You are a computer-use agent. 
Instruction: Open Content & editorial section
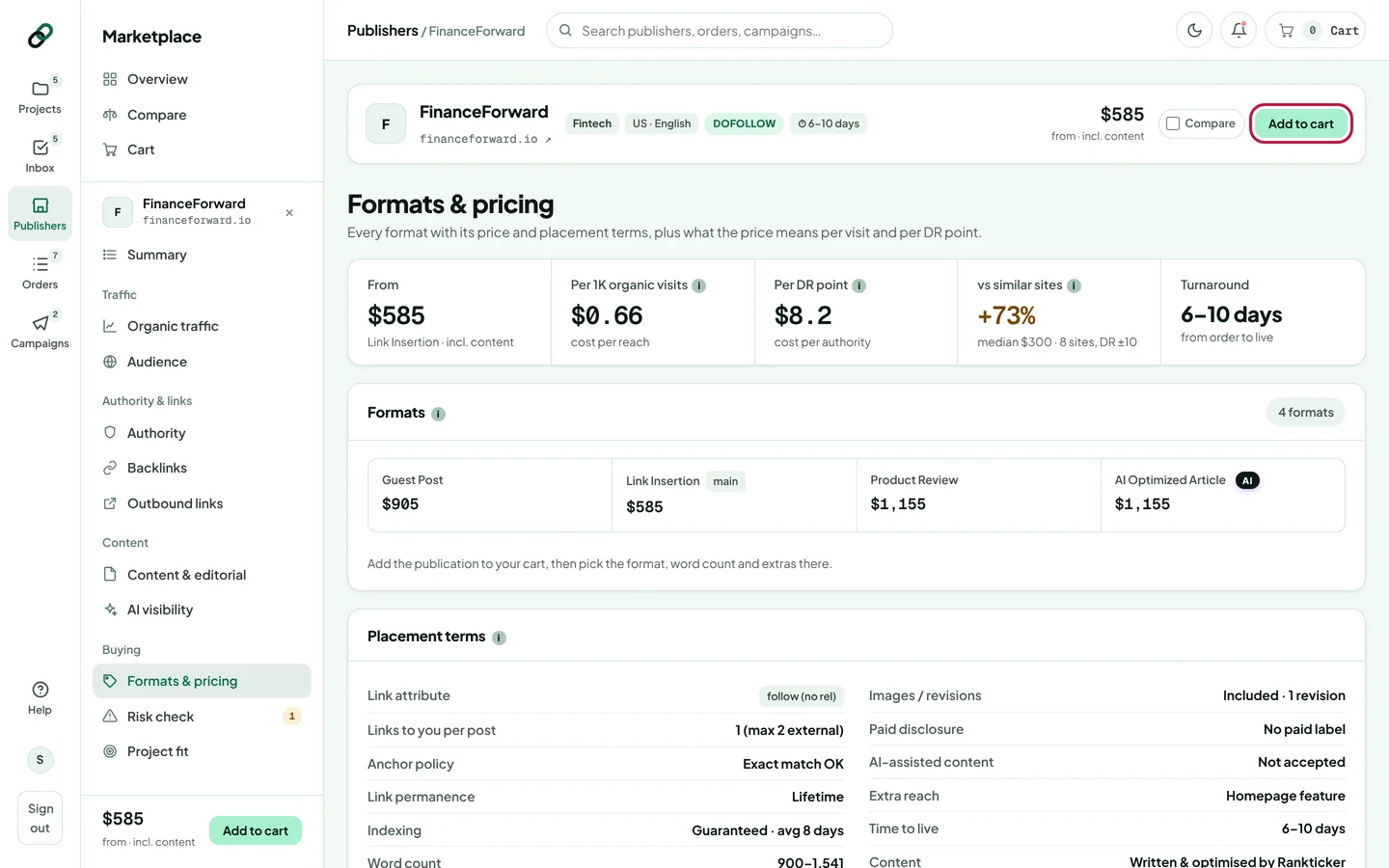(x=202, y=575)
